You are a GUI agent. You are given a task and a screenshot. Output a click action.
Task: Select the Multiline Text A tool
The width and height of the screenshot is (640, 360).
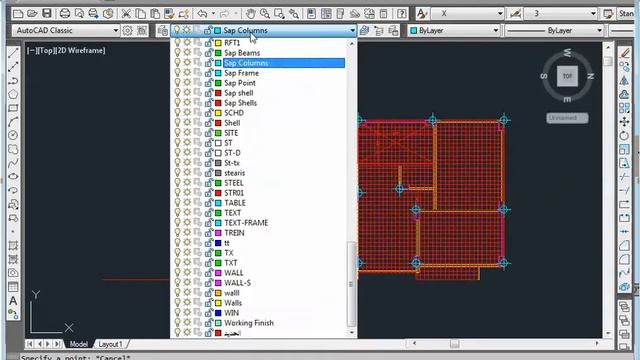click(x=13, y=301)
